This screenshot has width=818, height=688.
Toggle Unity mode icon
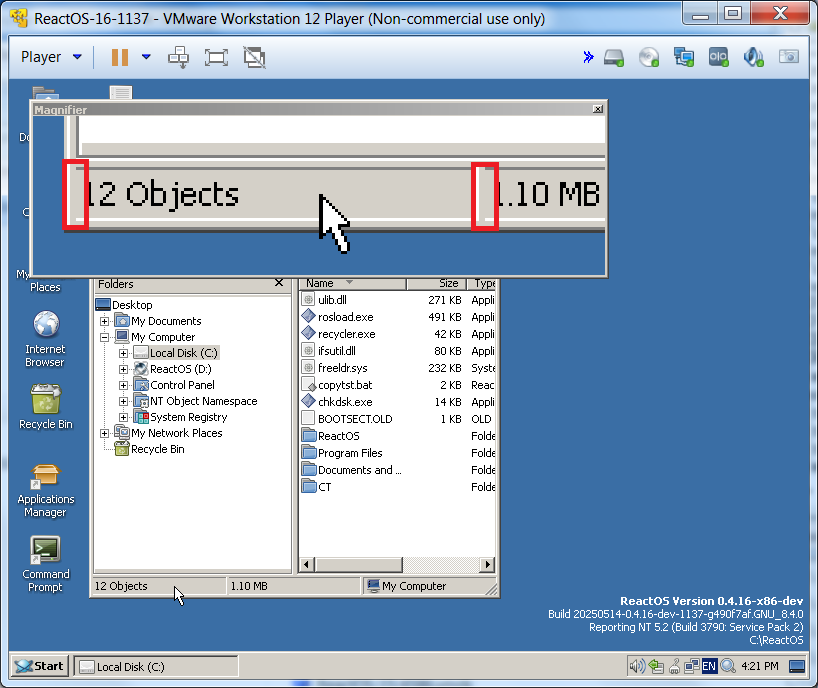pos(255,57)
